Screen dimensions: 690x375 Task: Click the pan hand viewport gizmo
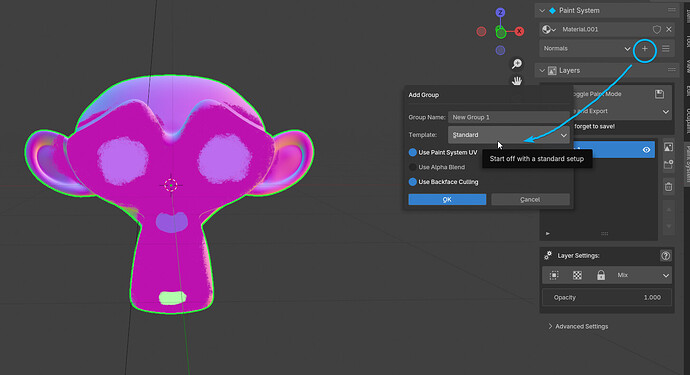[x=517, y=81]
